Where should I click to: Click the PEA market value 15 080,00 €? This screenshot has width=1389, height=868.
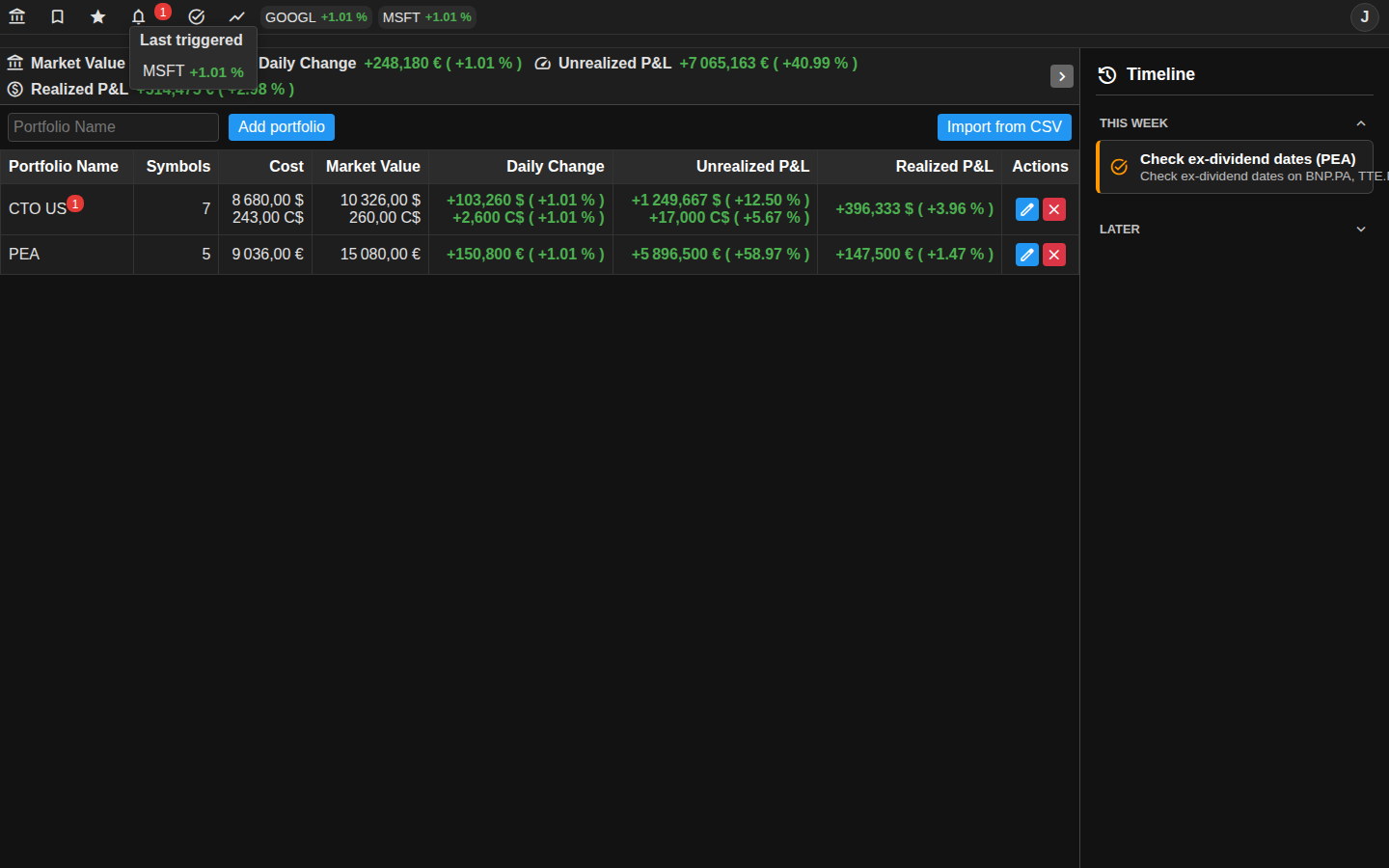pos(380,255)
